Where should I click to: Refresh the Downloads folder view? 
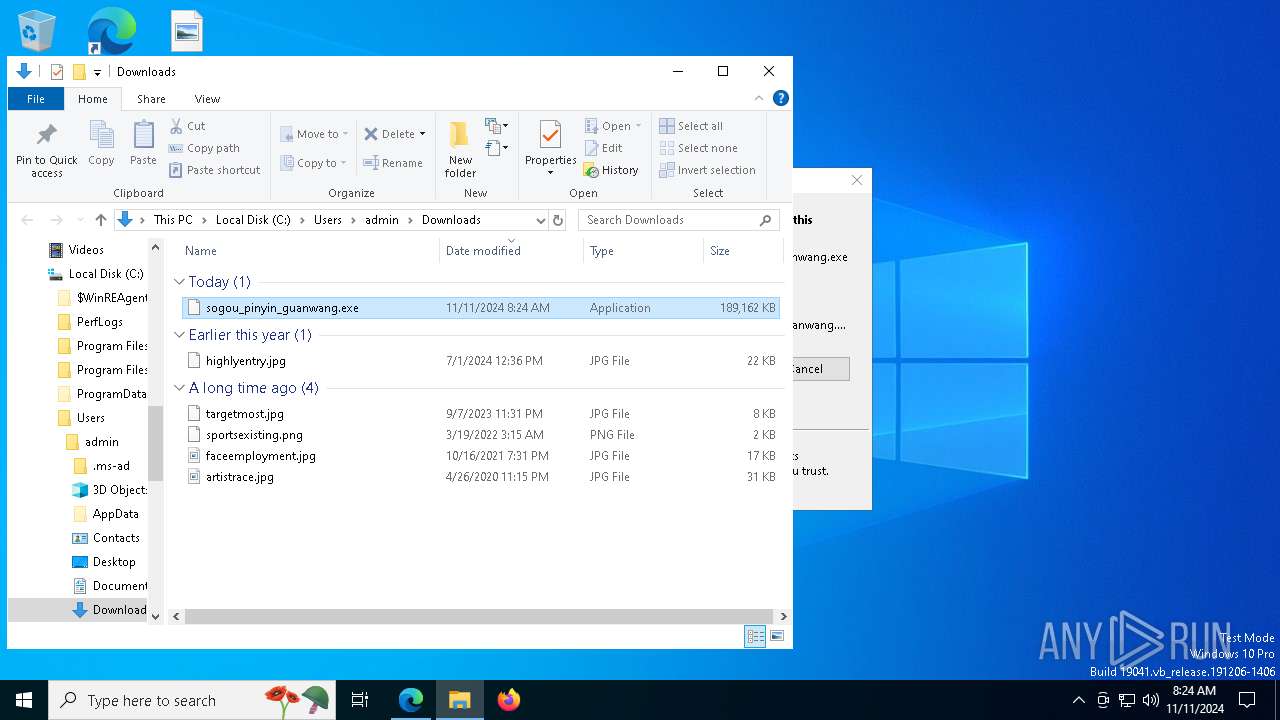(558, 220)
